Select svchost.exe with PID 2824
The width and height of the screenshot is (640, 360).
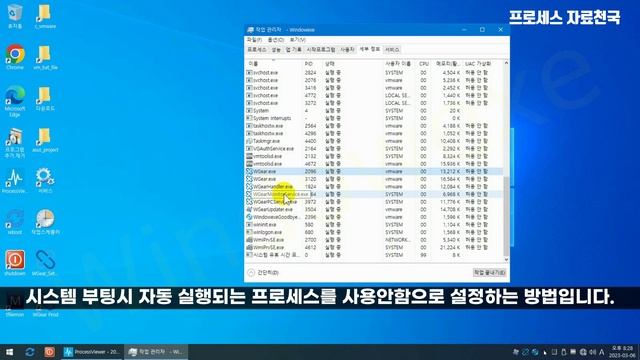[374, 73]
